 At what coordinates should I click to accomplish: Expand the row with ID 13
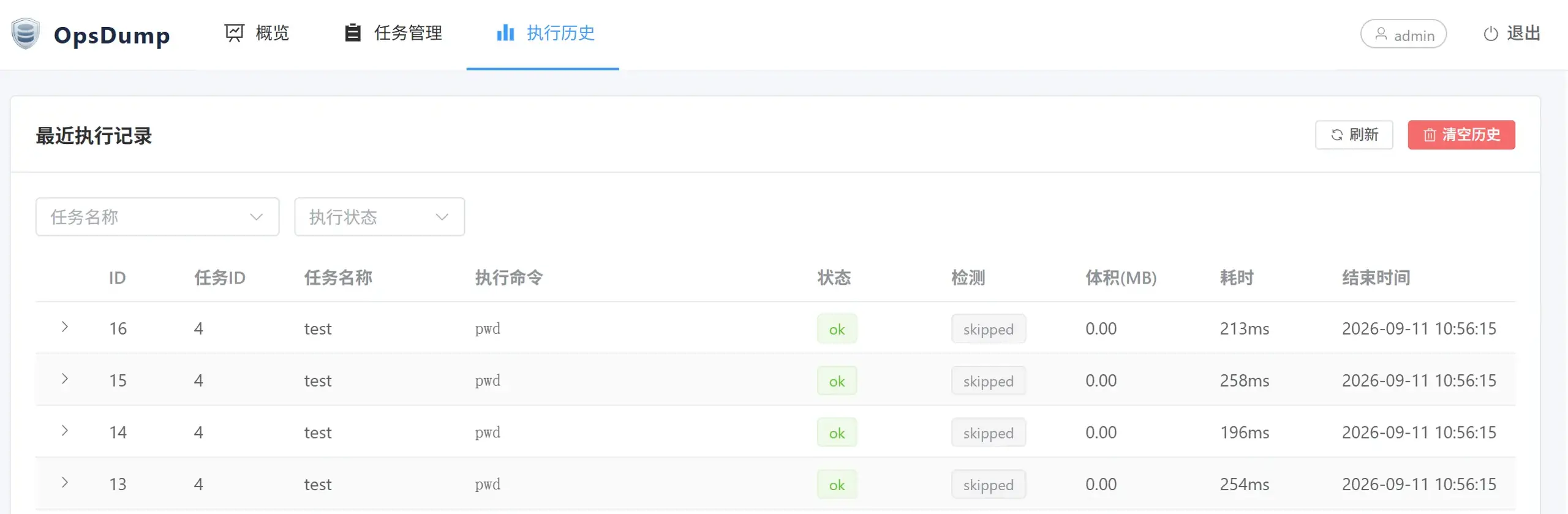(x=64, y=483)
